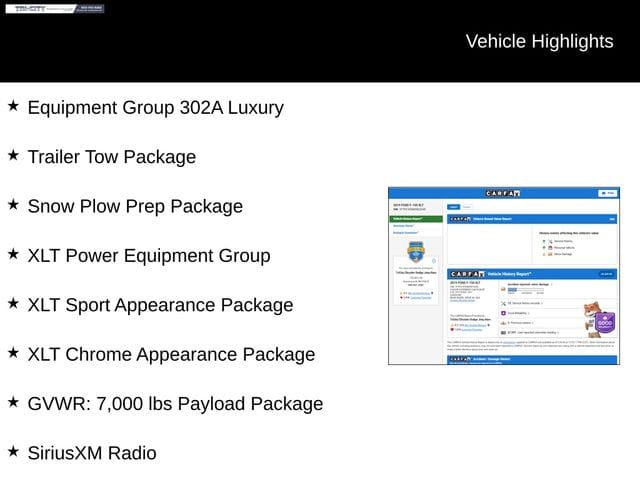Click the accident damage severity bar in report

[518, 291]
